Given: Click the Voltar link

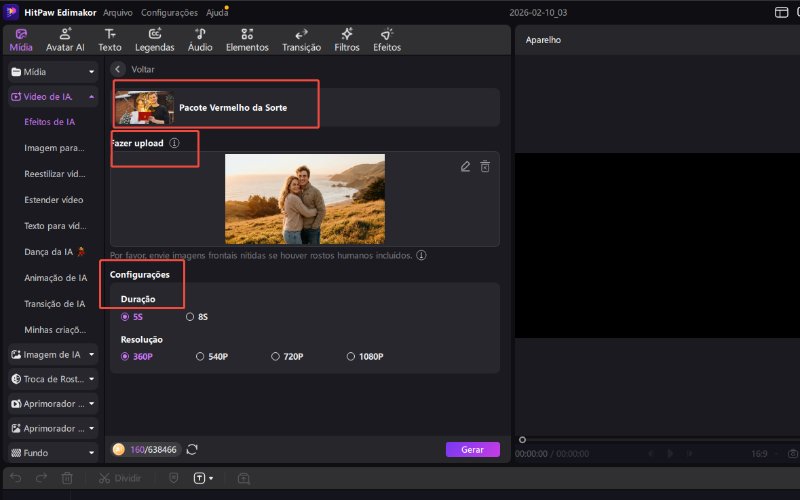Looking at the screenshot, I should (x=143, y=69).
